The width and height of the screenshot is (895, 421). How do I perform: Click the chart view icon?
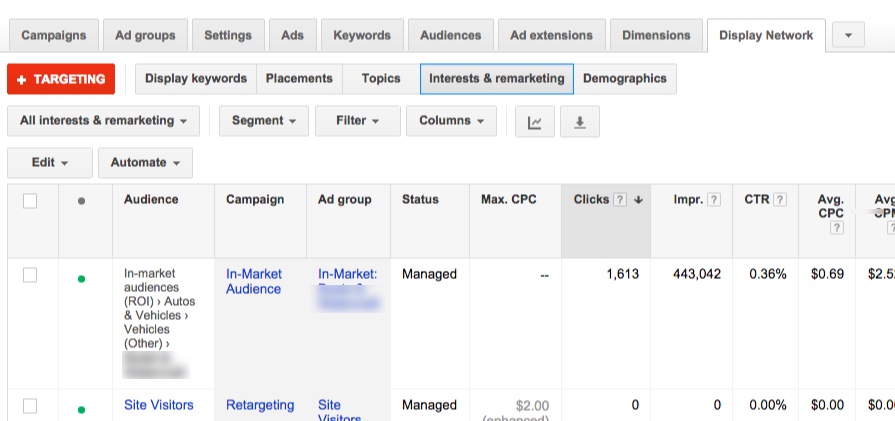click(x=535, y=122)
